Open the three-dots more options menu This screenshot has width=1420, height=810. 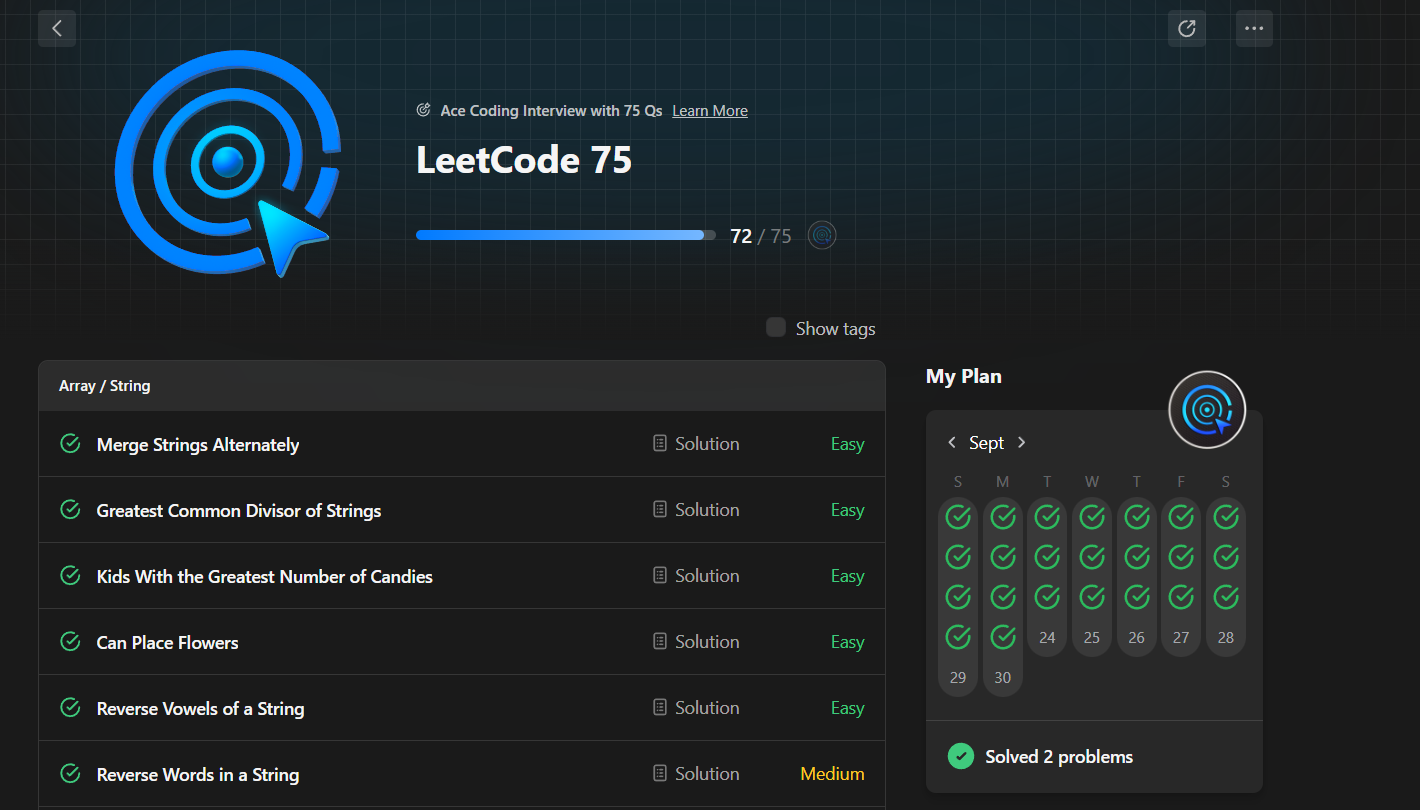(1254, 28)
